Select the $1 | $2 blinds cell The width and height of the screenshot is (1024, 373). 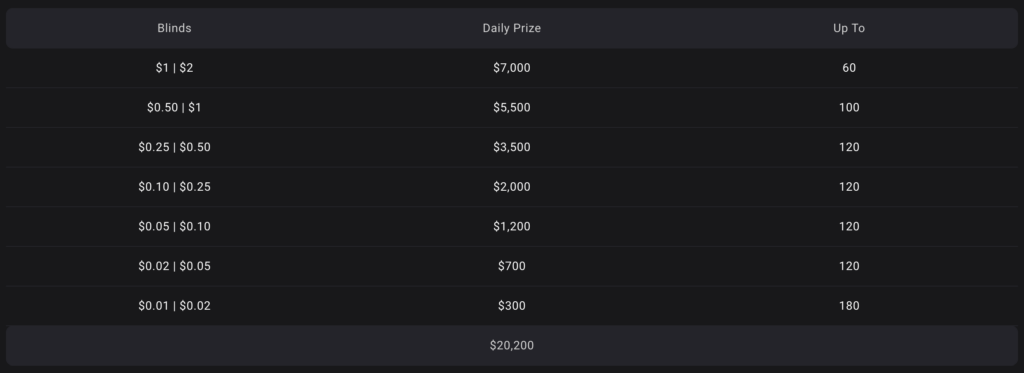[174, 68]
